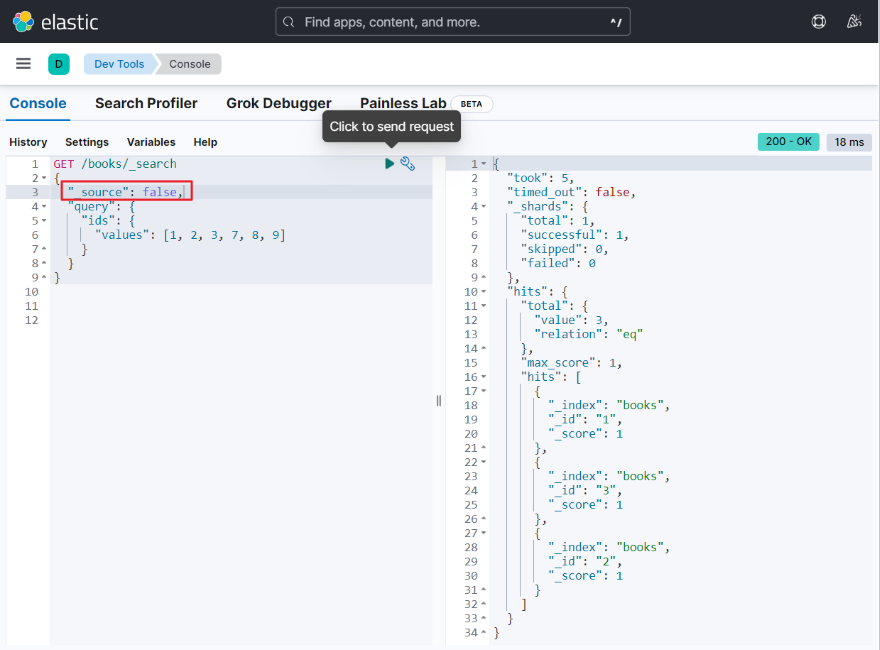Screen dimensions: 880x650
Task: Collapse response root at output line 1
Action: click(484, 164)
